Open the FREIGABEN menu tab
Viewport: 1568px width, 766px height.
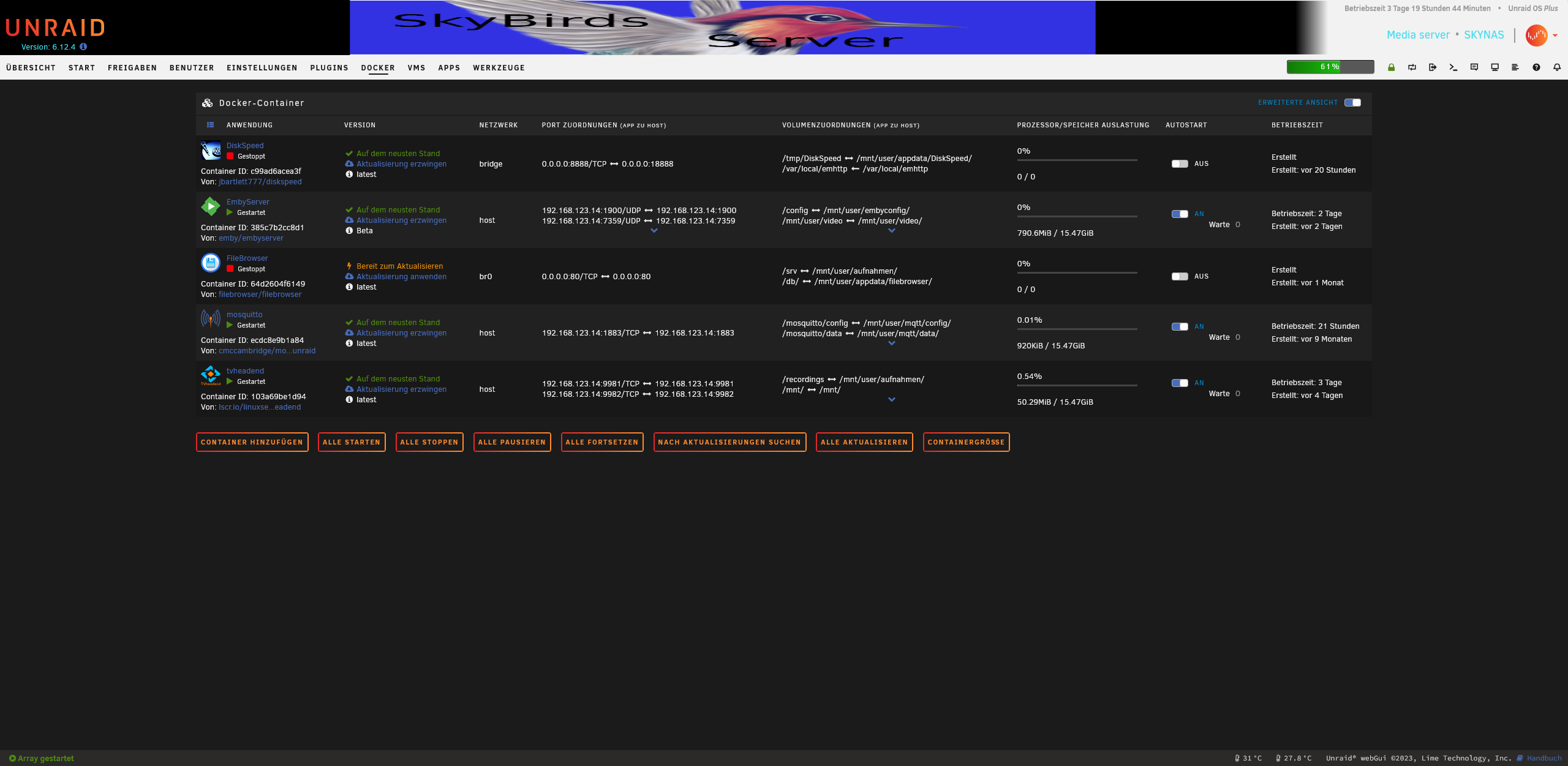click(132, 68)
